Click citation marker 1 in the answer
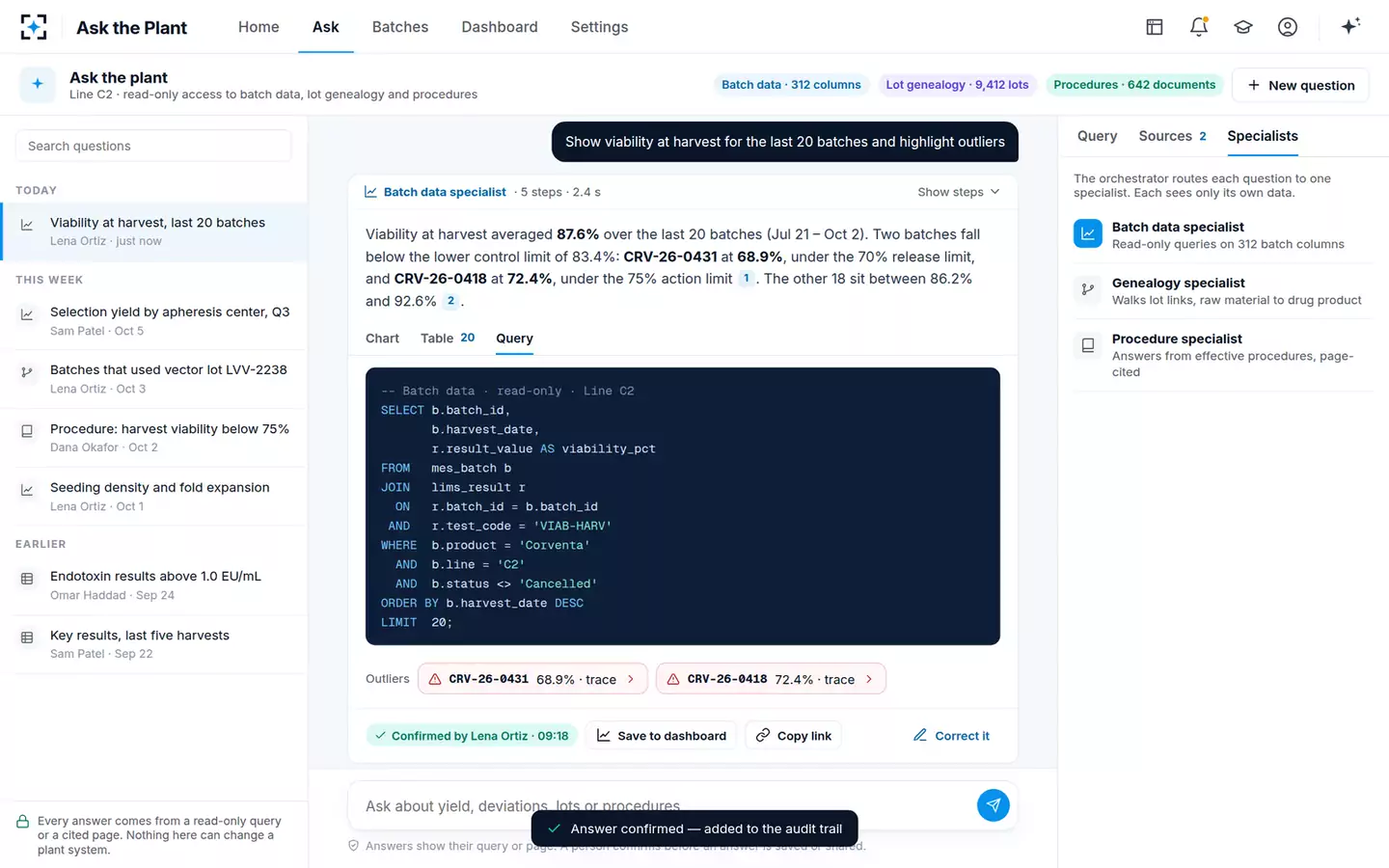This screenshot has height=868, width=1389. tap(747, 279)
